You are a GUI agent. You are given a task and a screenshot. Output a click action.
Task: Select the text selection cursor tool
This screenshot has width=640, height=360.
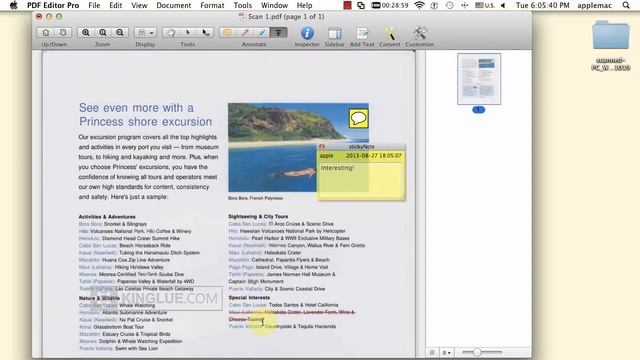click(205, 33)
